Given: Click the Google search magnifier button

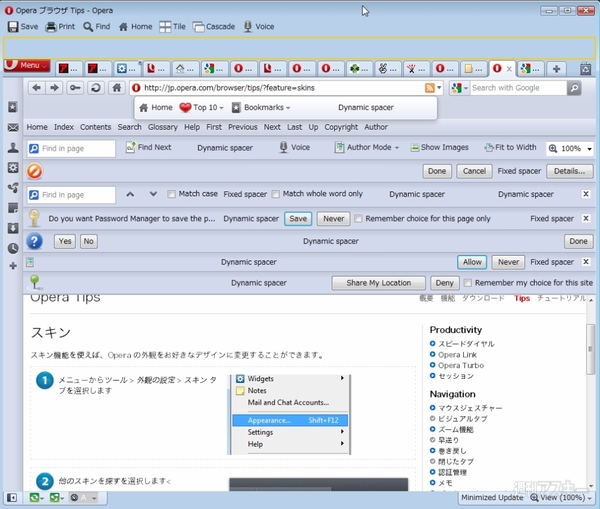Looking at the screenshot, I should [x=574, y=88].
